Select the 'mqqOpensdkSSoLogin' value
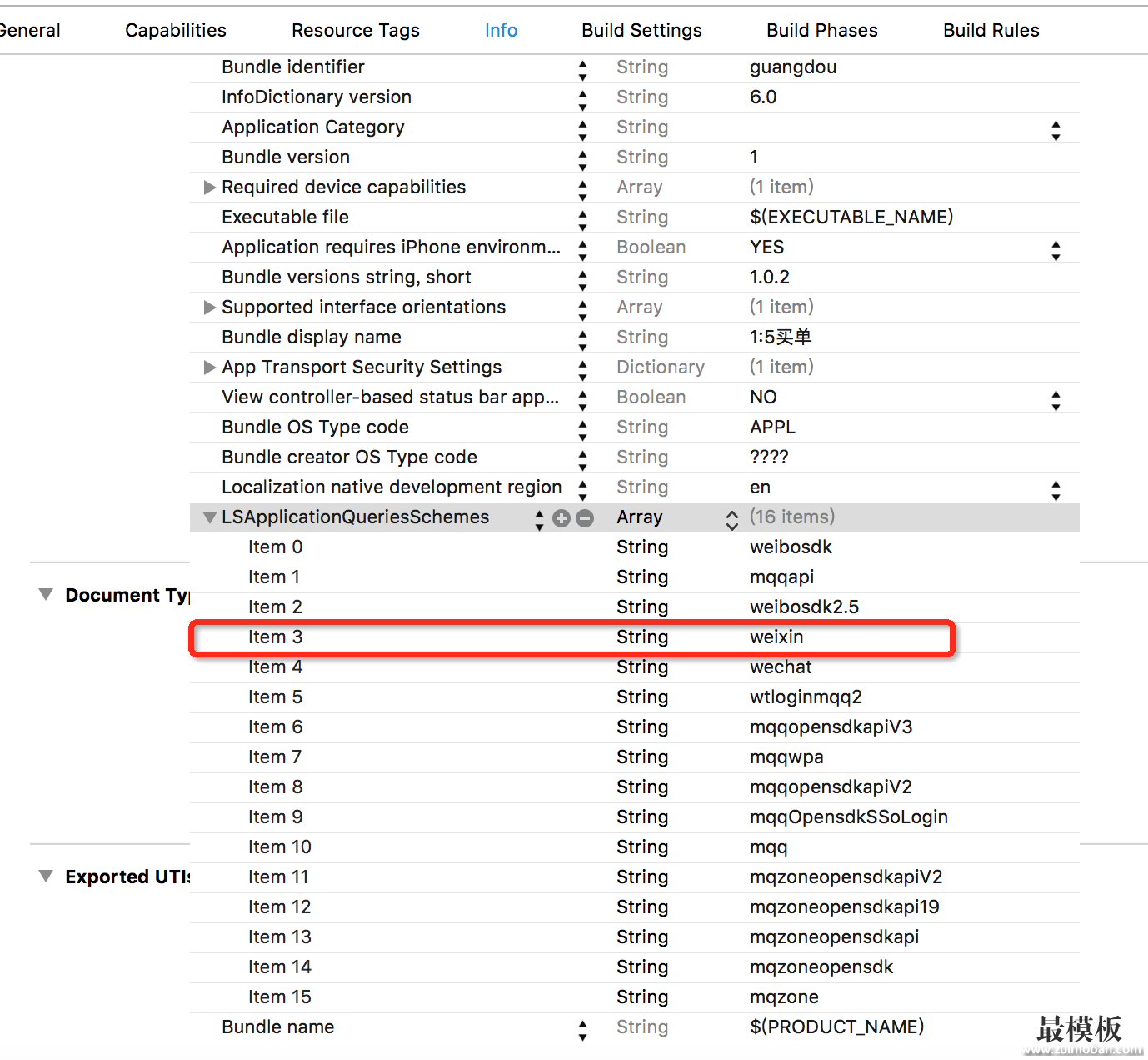The height and width of the screenshot is (1060, 1148). click(848, 817)
